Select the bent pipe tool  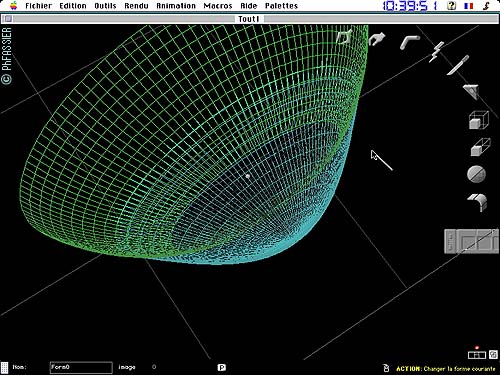point(410,42)
